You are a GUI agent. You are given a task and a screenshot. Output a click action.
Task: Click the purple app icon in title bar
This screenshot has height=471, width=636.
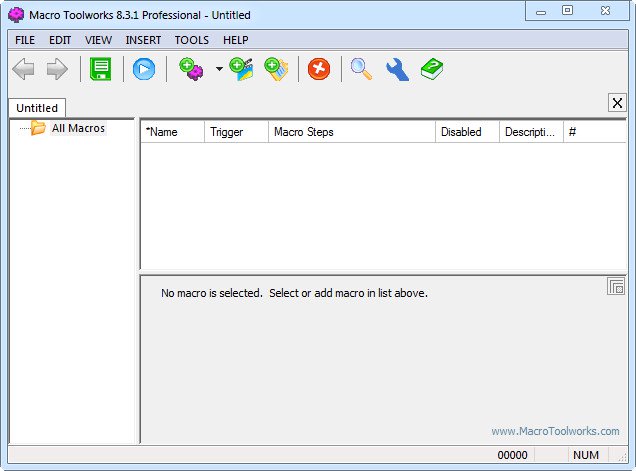16,15
